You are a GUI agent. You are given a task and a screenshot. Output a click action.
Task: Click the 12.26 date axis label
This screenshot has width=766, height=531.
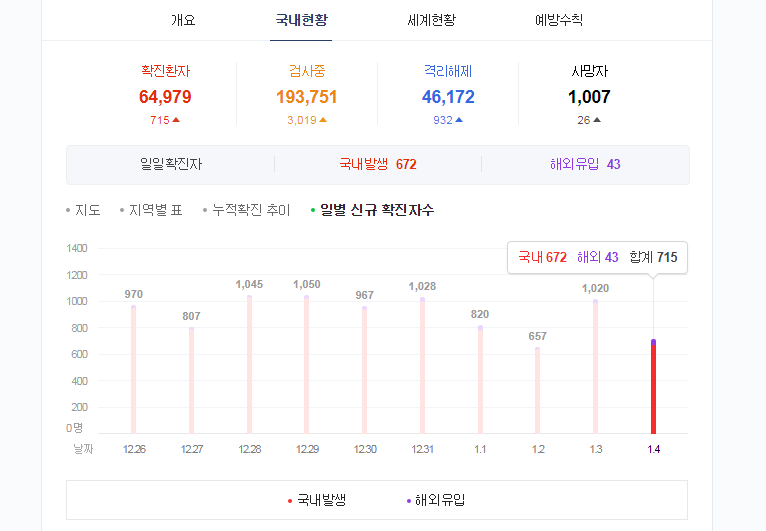click(x=134, y=449)
